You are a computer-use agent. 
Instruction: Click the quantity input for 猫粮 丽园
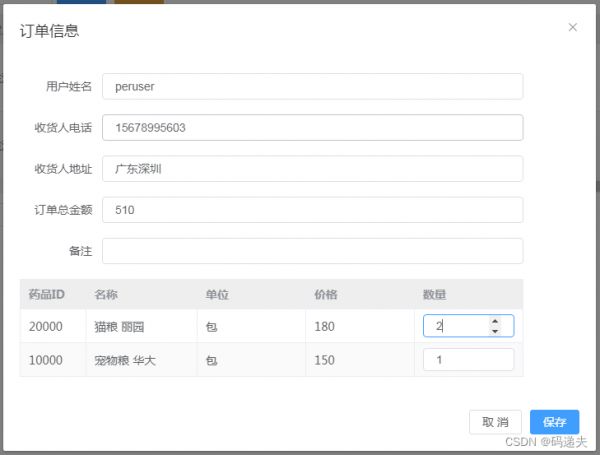[x=468, y=326]
